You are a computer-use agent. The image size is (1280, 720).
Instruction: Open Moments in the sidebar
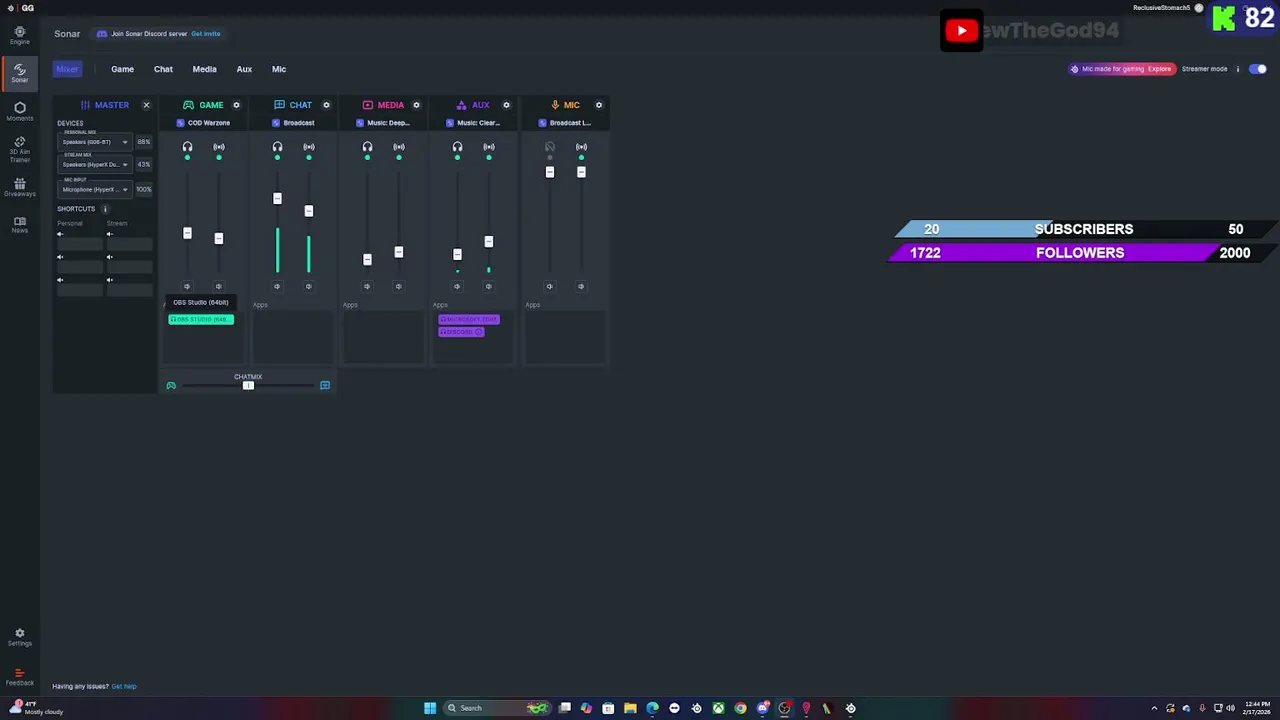click(19, 111)
